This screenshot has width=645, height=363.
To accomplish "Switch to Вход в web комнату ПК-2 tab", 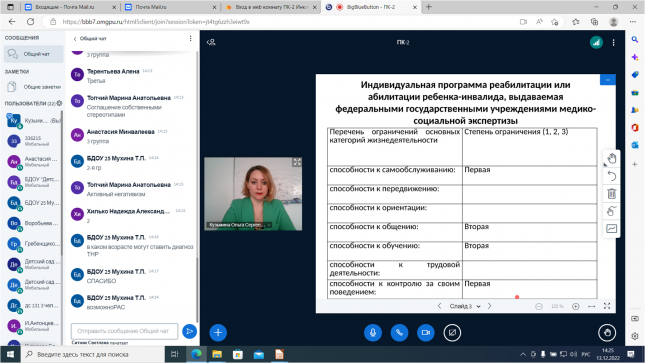I will pos(270,7).
